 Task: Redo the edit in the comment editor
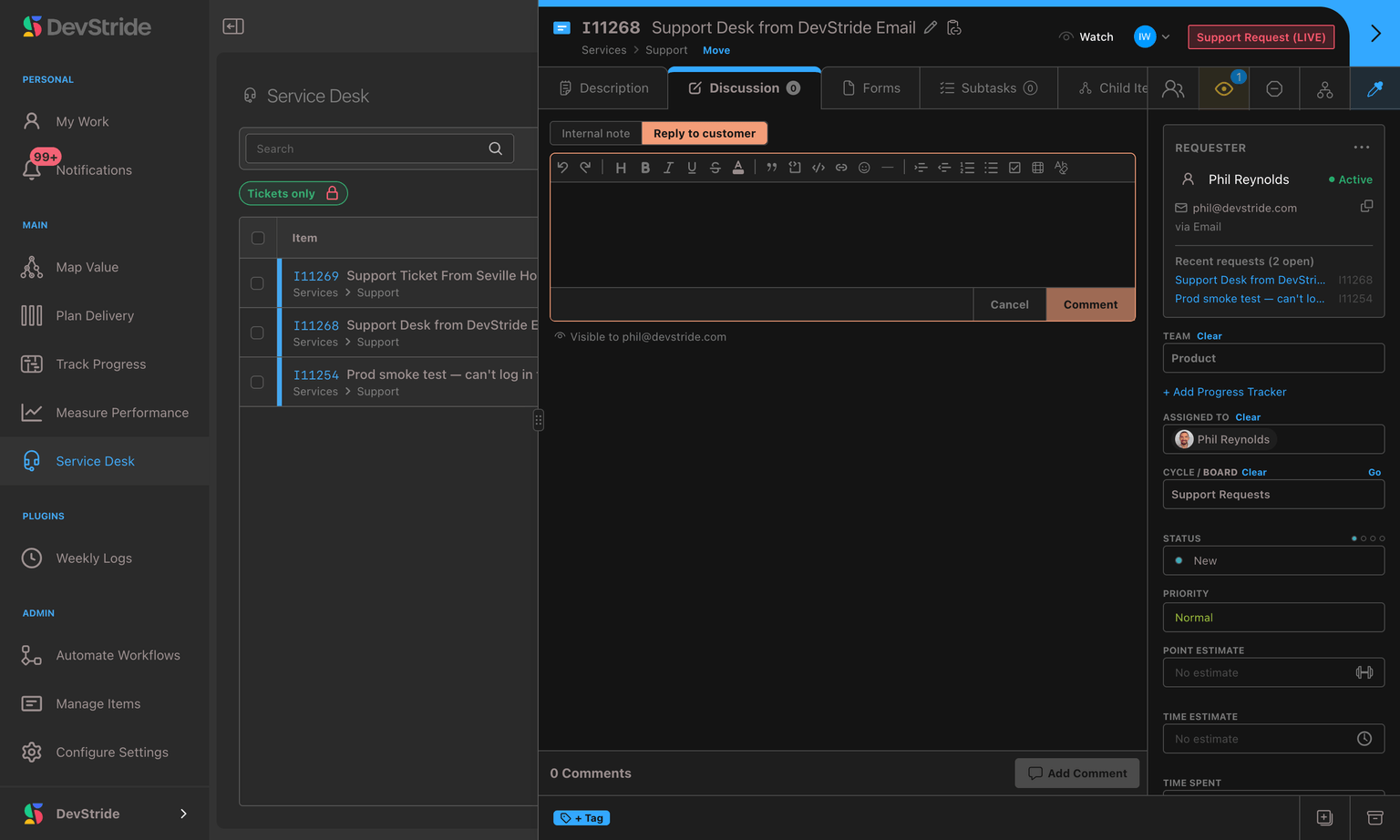pos(585,168)
